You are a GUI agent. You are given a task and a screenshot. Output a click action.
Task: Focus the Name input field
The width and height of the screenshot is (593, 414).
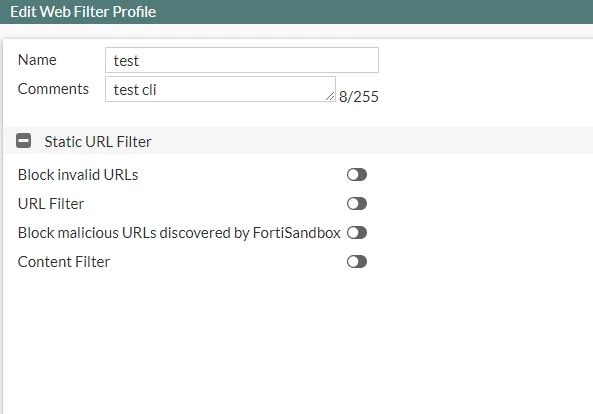(x=242, y=60)
